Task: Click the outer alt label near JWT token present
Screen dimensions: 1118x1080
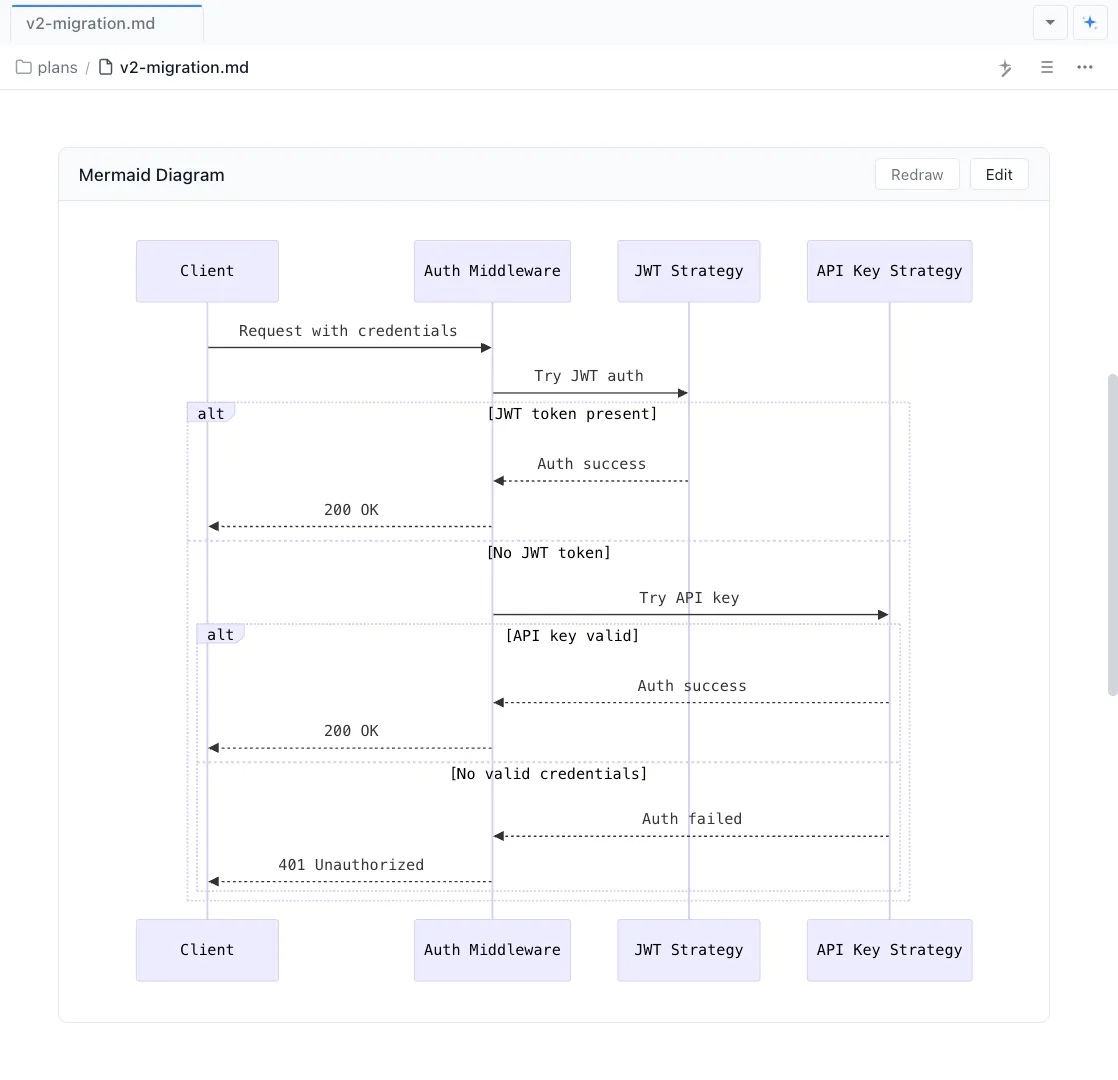Action: pos(211,413)
